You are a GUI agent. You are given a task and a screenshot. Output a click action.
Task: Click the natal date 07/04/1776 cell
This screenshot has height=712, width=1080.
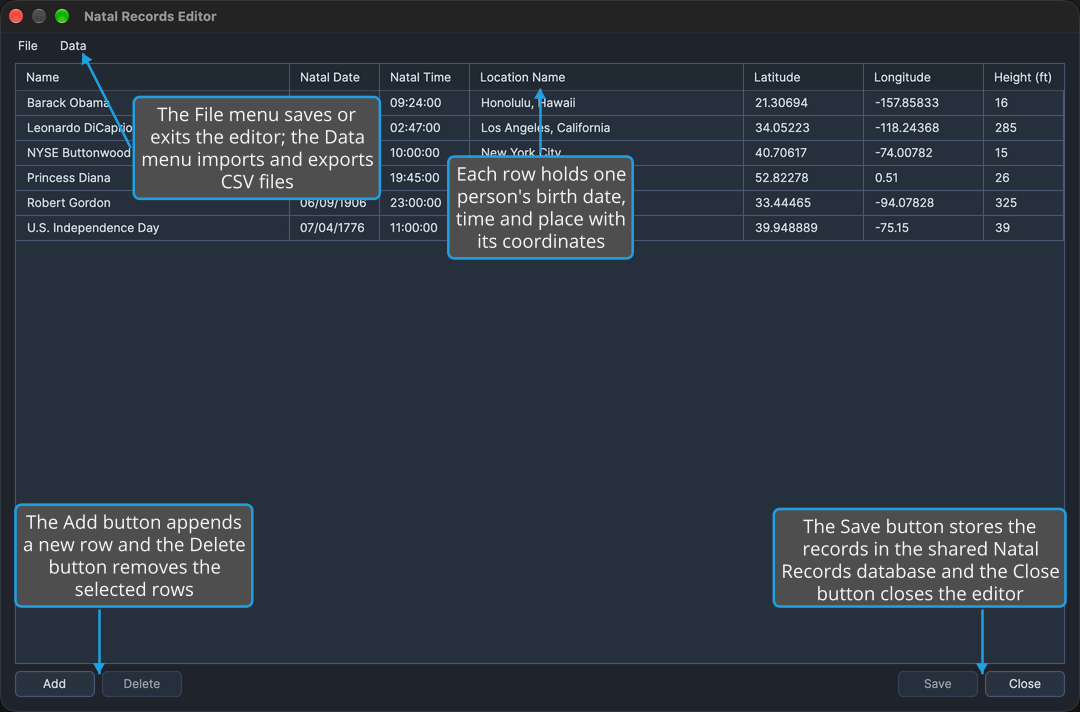334,227
